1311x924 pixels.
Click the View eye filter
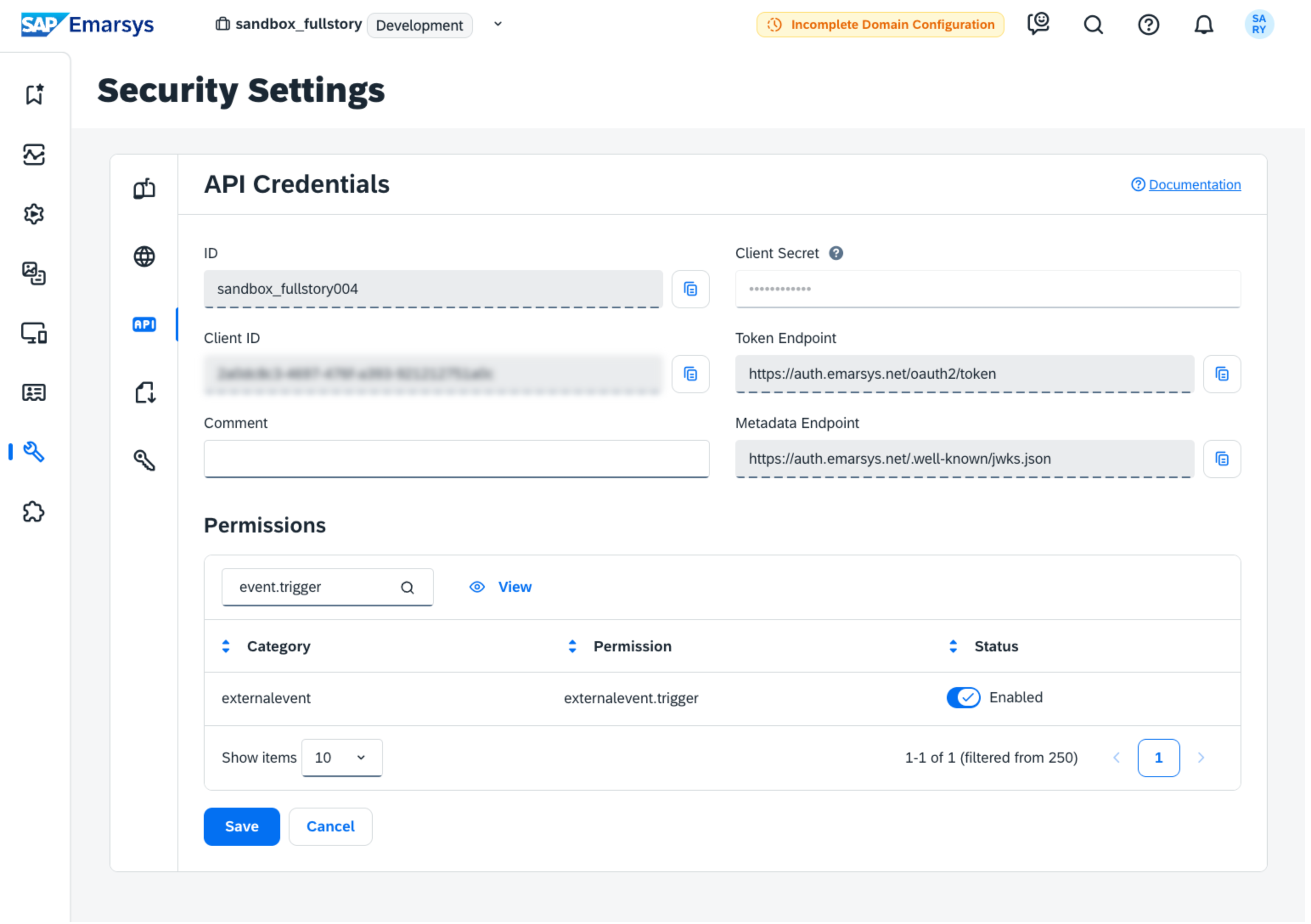coord(500,587)
